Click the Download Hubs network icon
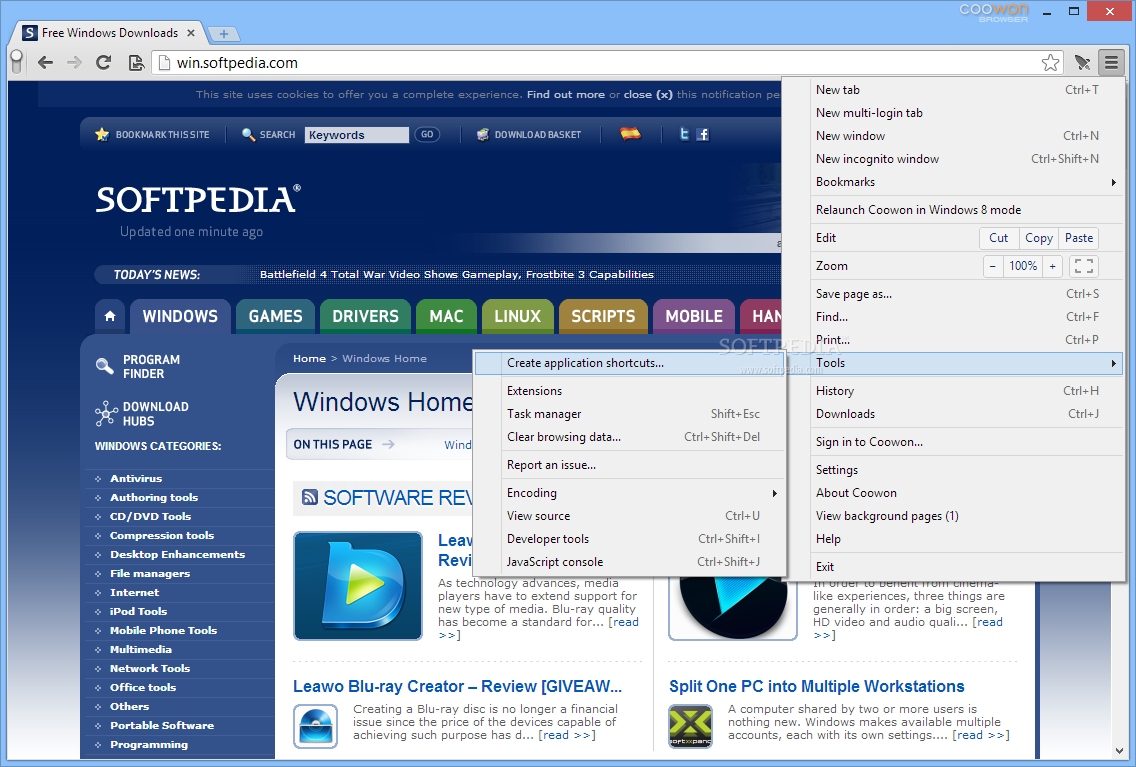1136x767 pixels. 106,414
